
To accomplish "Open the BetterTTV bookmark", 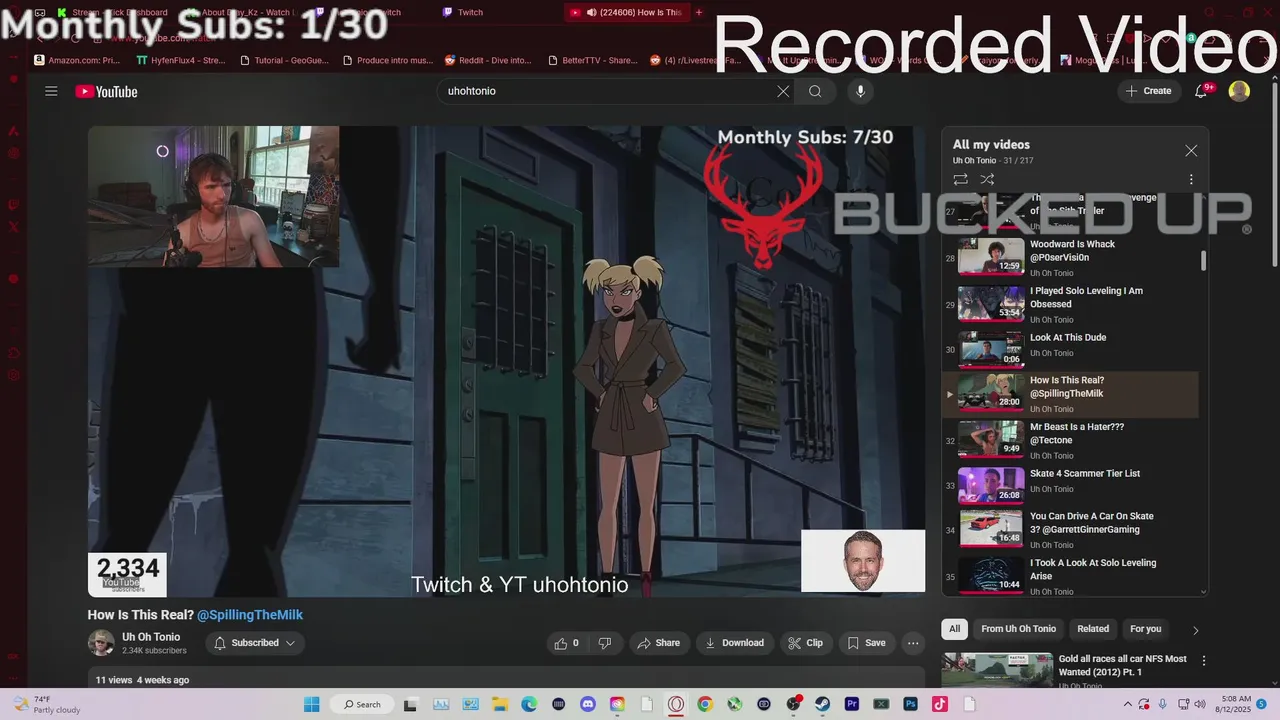I will point(592,60).
